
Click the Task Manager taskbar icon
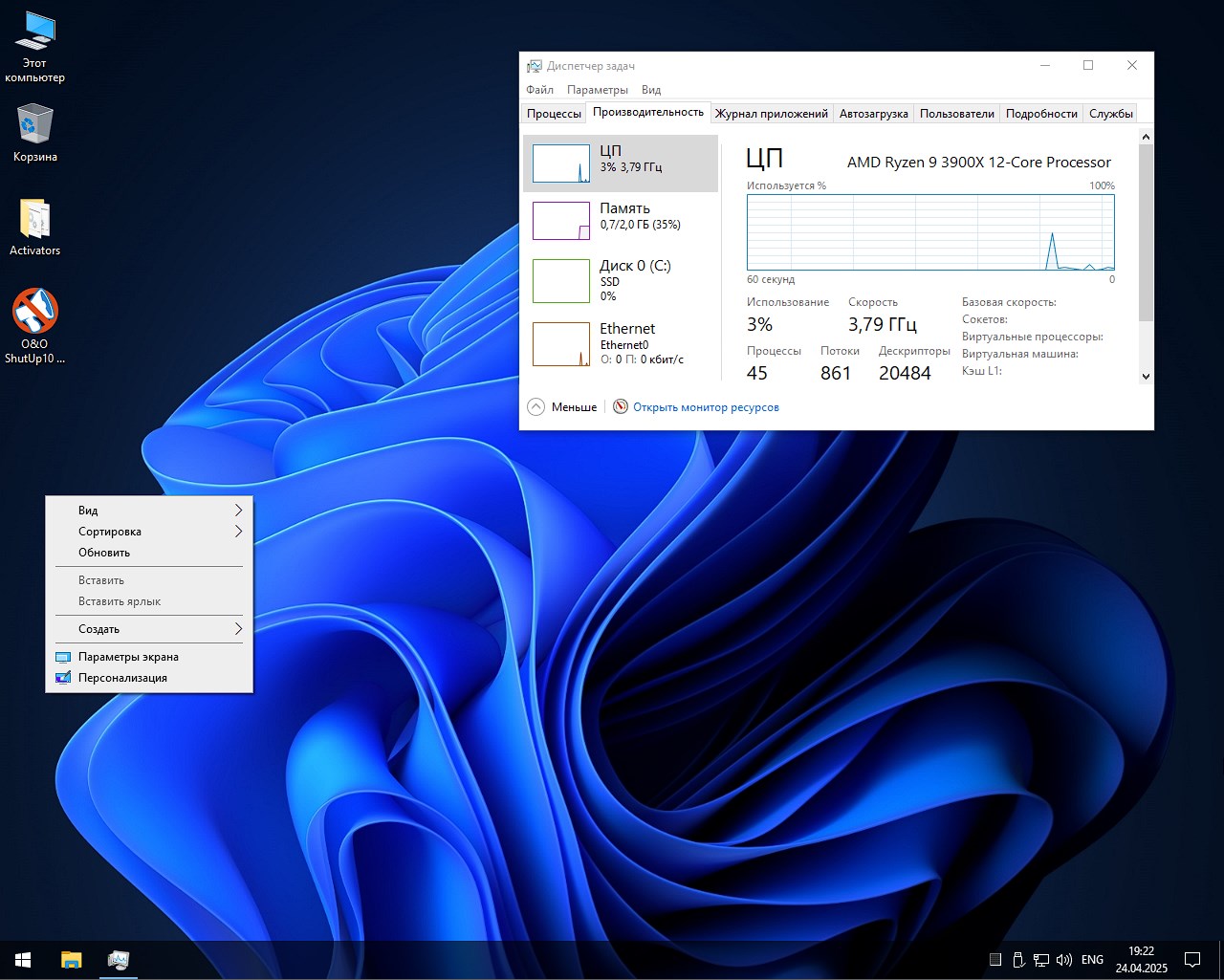tap(119, 959)
